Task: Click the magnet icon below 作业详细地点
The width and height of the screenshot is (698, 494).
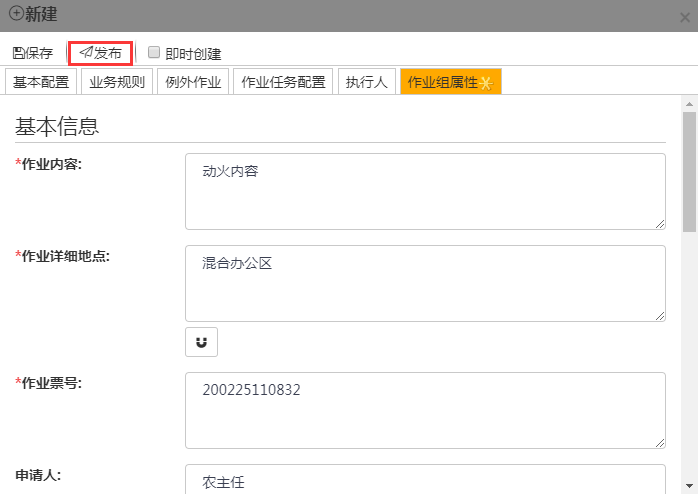Action: coord(201,342)
